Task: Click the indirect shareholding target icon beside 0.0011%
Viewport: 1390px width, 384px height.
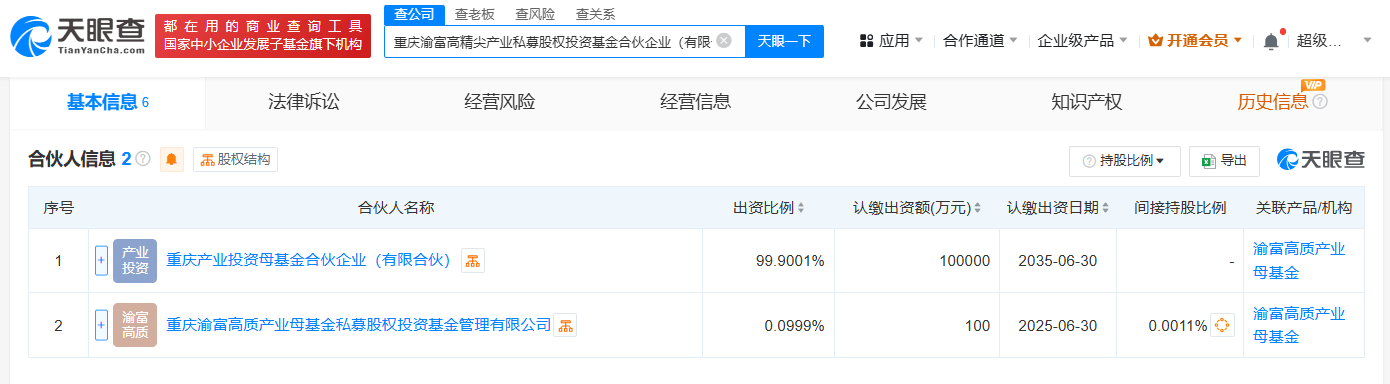Action: point(1222,325)
